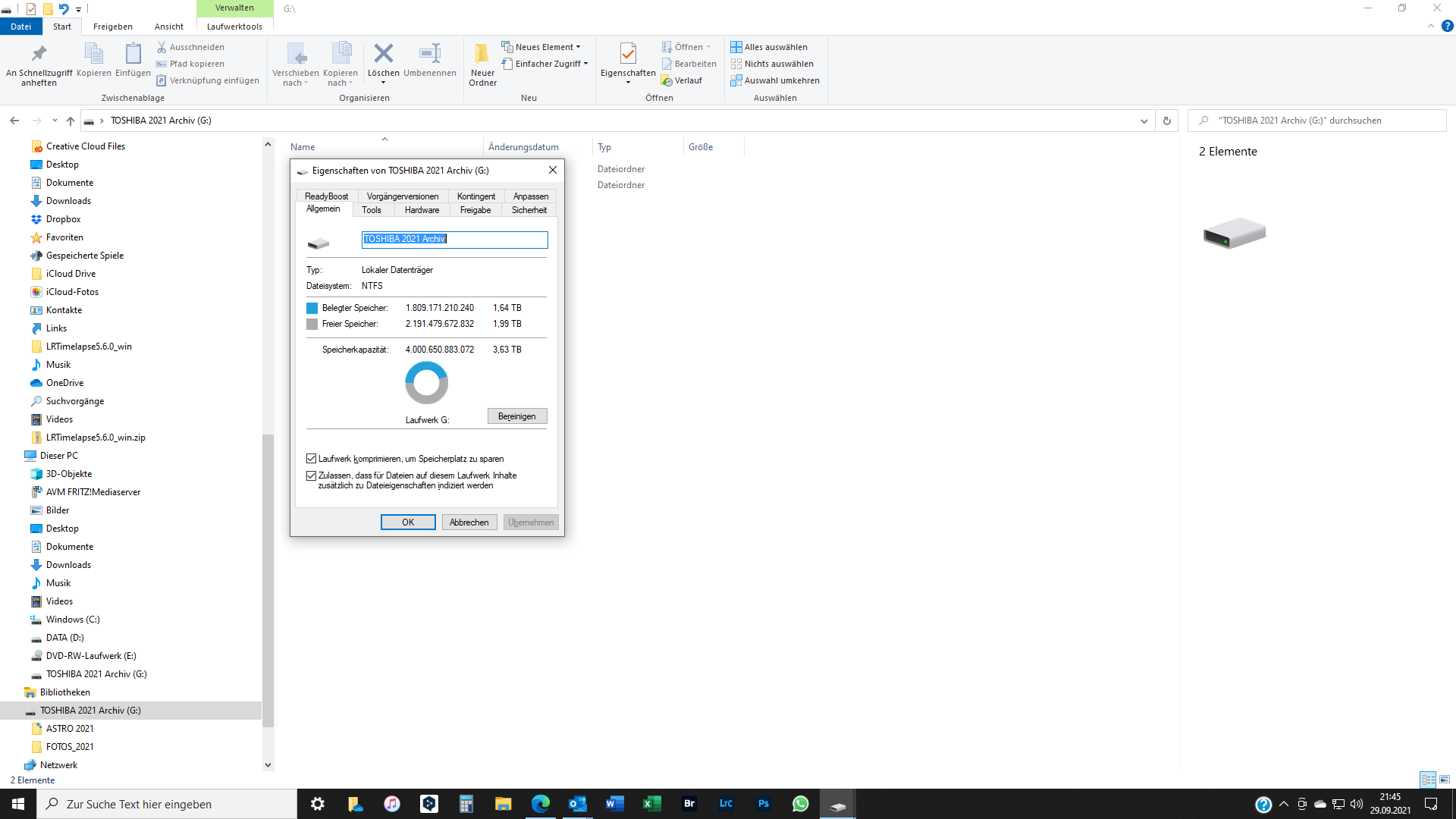Open Settings from the taskbar
This screenshot has width=1456, height=819.
[x=318, y=804]
